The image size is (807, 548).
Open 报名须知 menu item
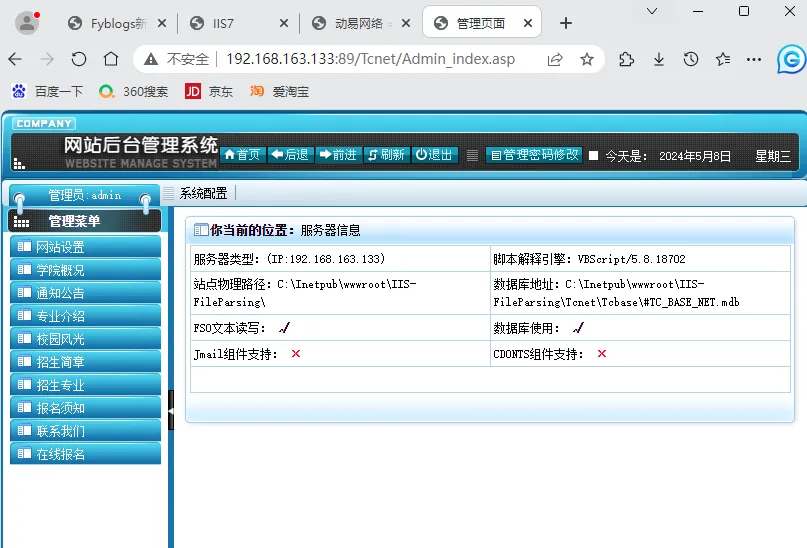click(85, 408)
